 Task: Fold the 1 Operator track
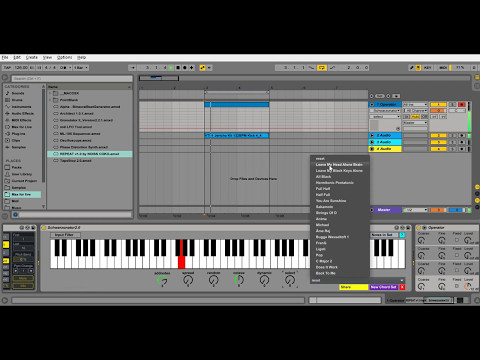[372, 105]
